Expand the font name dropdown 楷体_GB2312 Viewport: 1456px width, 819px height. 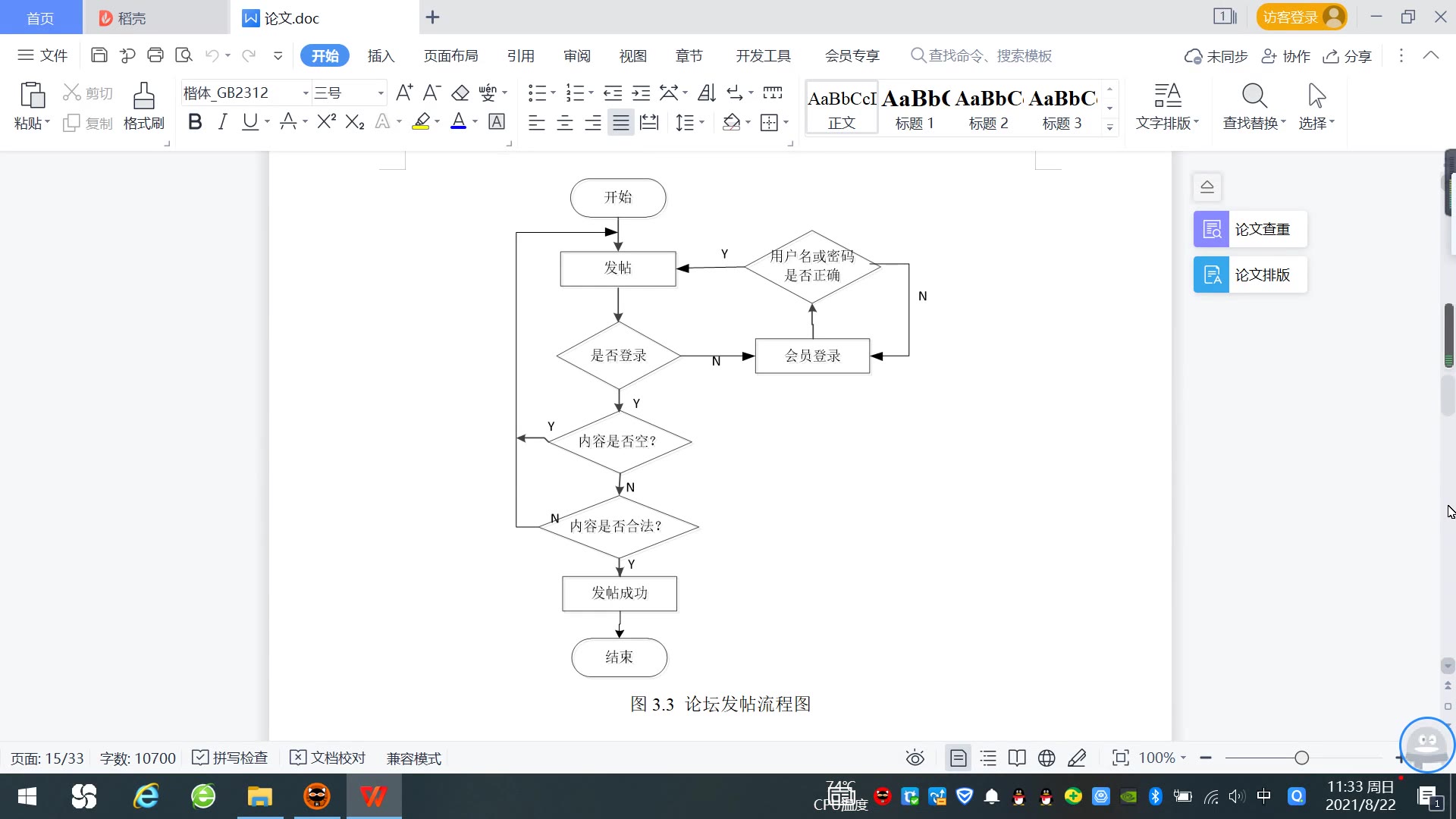tap(306, 93)
